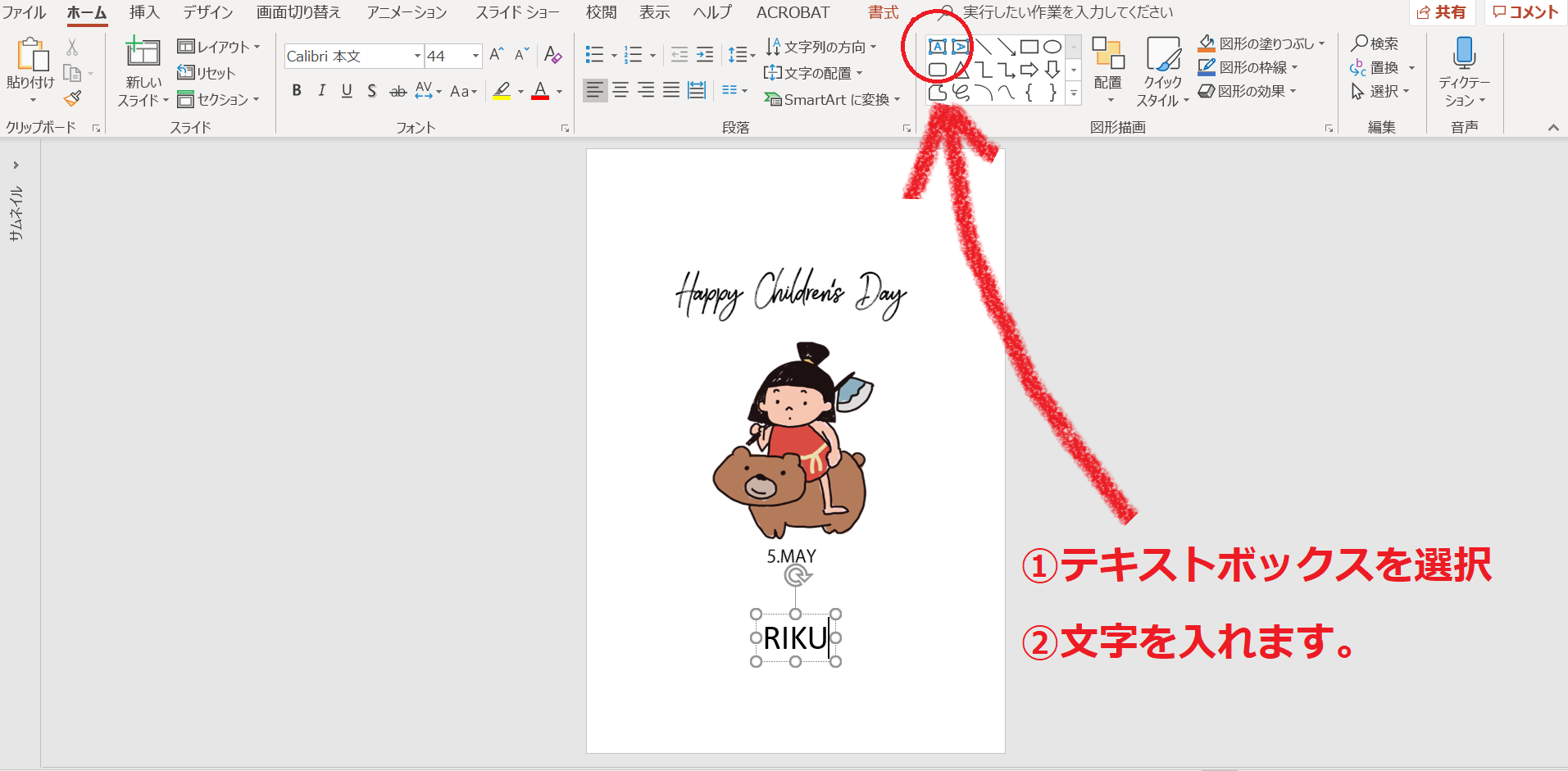The image size is (1568, 771).
Task: Select the horizontal text box tool
Action: tap(938, 47)
